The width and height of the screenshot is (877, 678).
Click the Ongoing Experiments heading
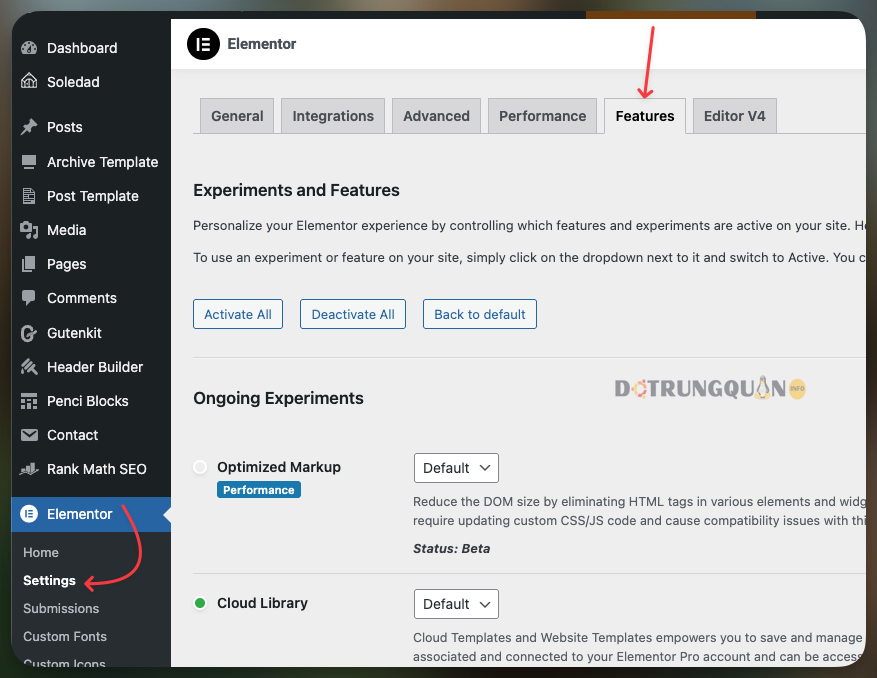[x=279, y=398]
